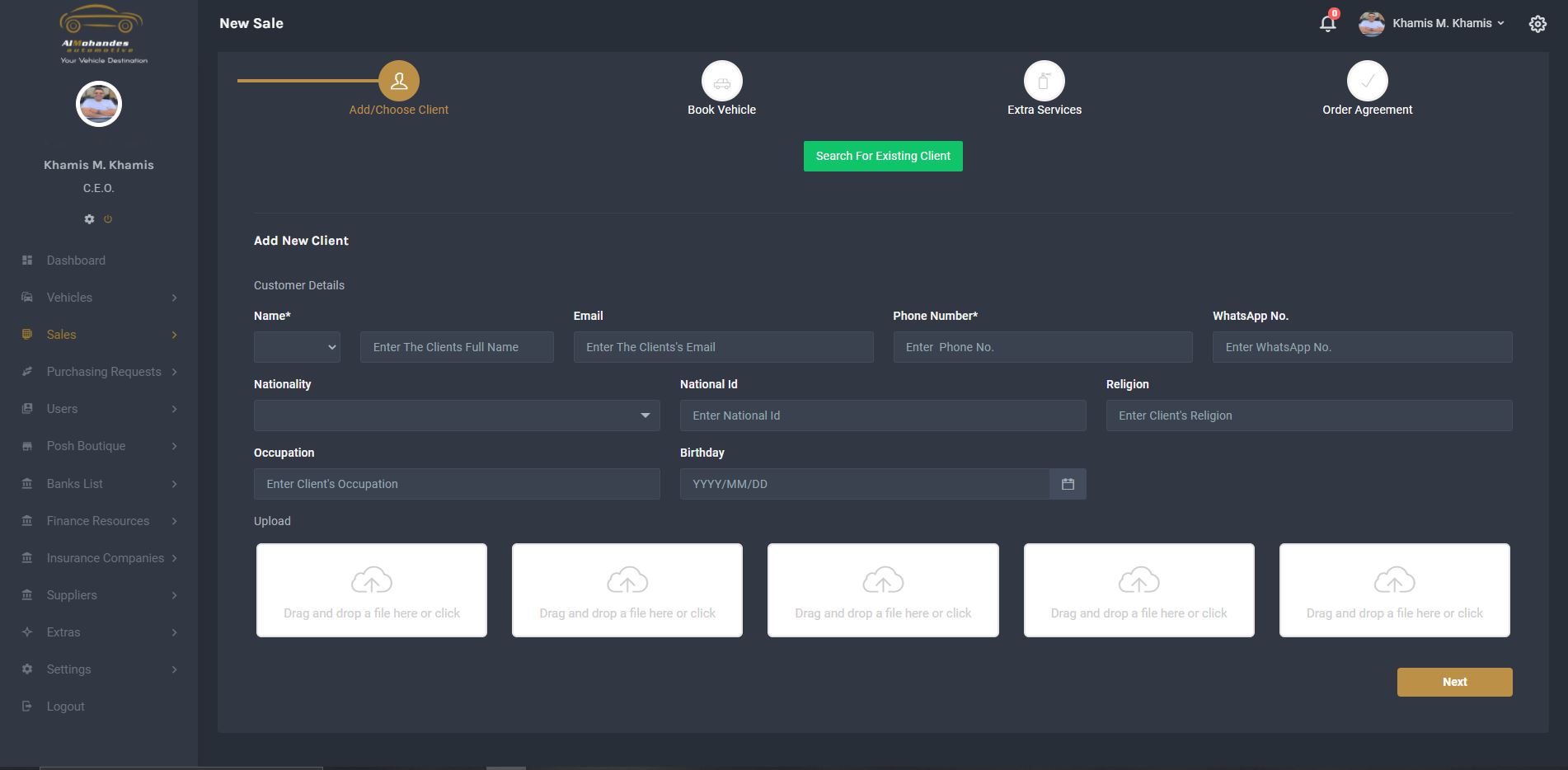Expand the Purchasing Requests chevron
The height and width of the screenshot is (770, 1568).
[174, 372]
